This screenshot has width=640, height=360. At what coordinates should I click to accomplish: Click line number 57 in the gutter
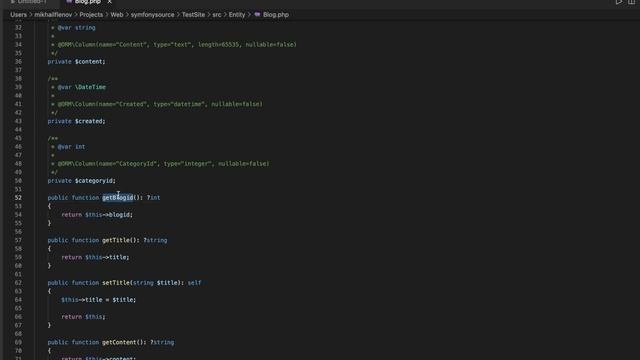(18, 240)
